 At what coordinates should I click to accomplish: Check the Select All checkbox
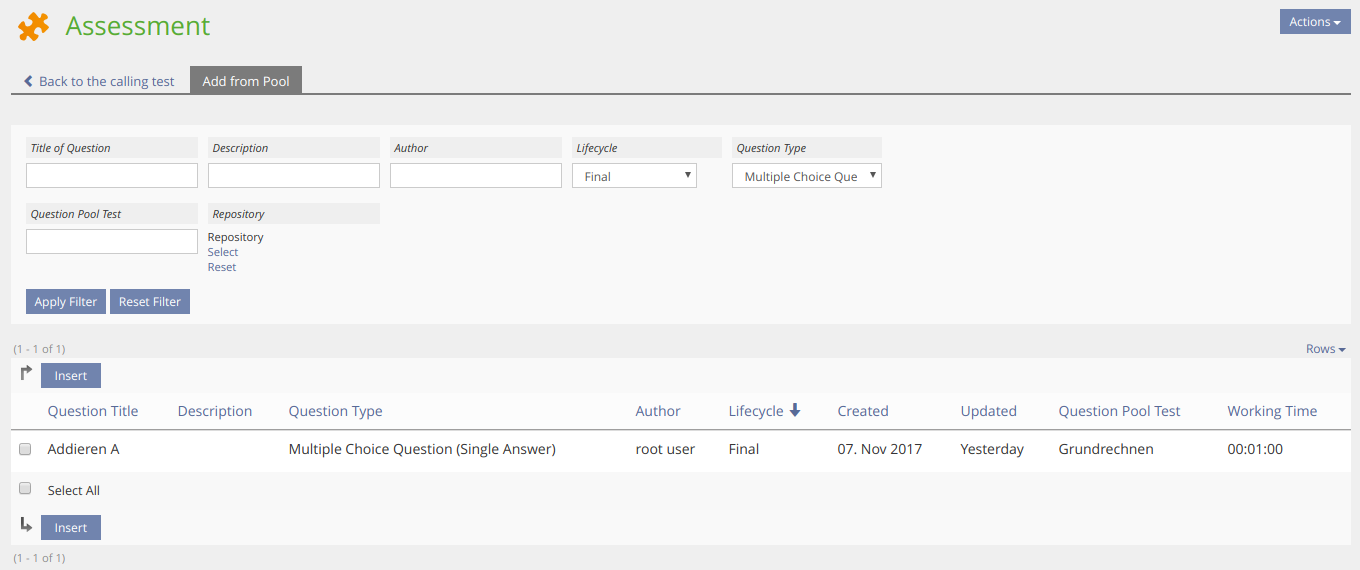(x=26, y=490)
